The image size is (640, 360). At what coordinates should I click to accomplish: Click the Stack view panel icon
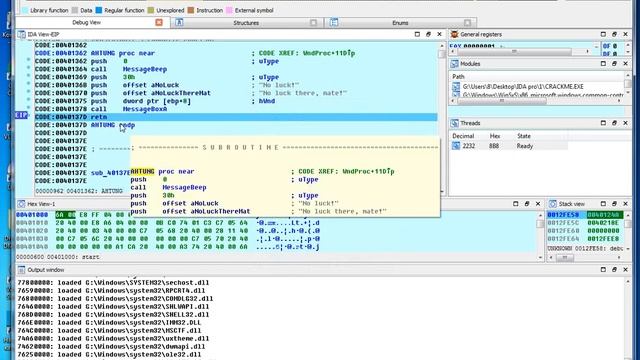[x=553, y=204]
